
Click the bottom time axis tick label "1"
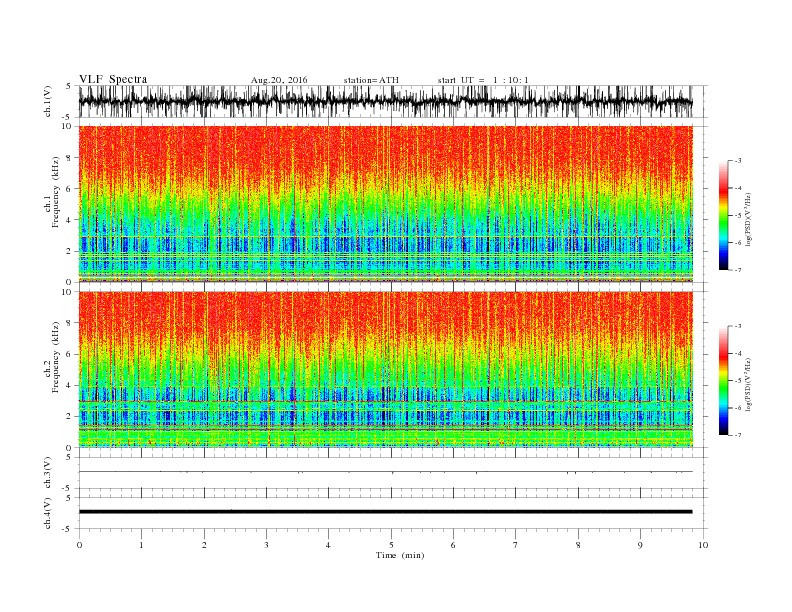141,545
